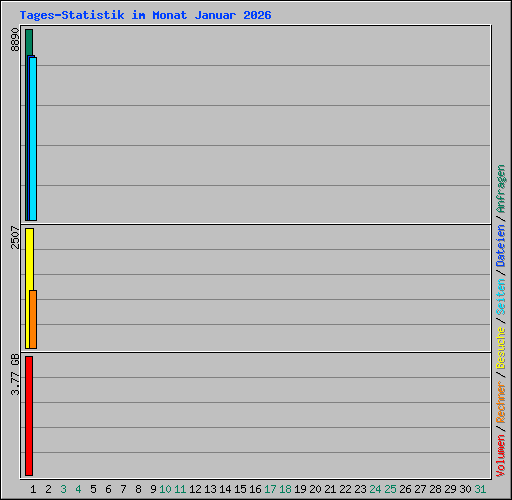
Task: Click day '2' on the x-axis
Action: (48, 489)
